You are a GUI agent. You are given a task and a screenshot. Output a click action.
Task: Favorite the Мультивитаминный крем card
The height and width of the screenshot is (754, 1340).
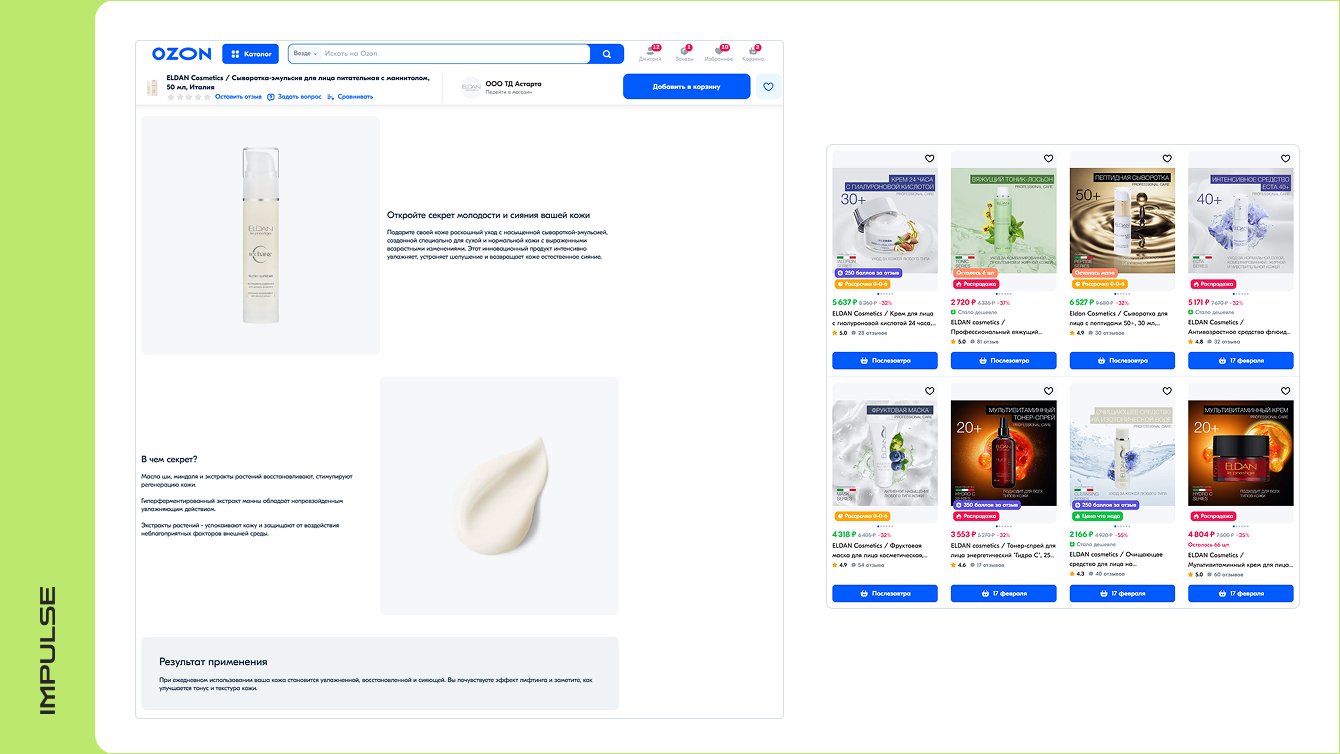tap(1285, 391)
